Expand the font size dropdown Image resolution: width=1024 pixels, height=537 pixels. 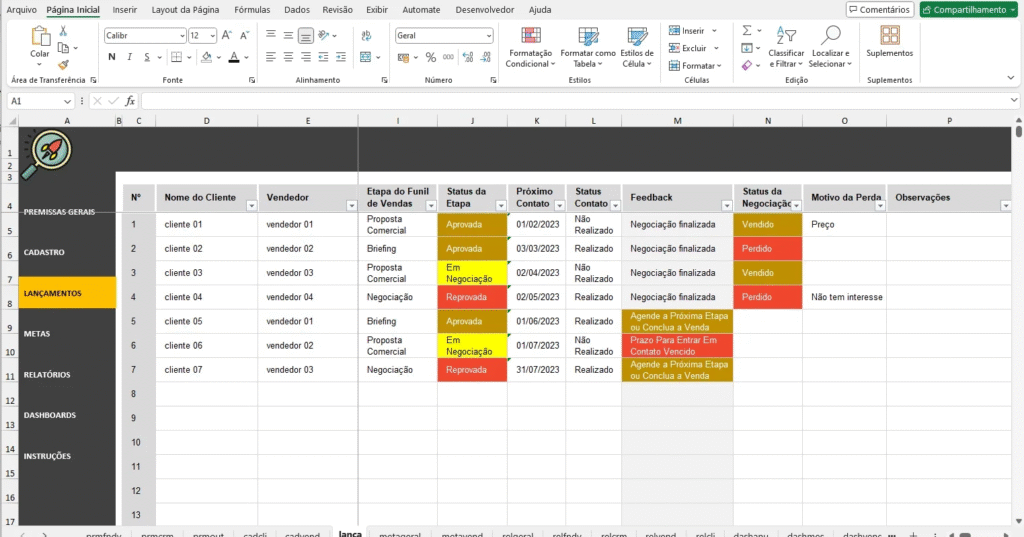coord(212,35)
